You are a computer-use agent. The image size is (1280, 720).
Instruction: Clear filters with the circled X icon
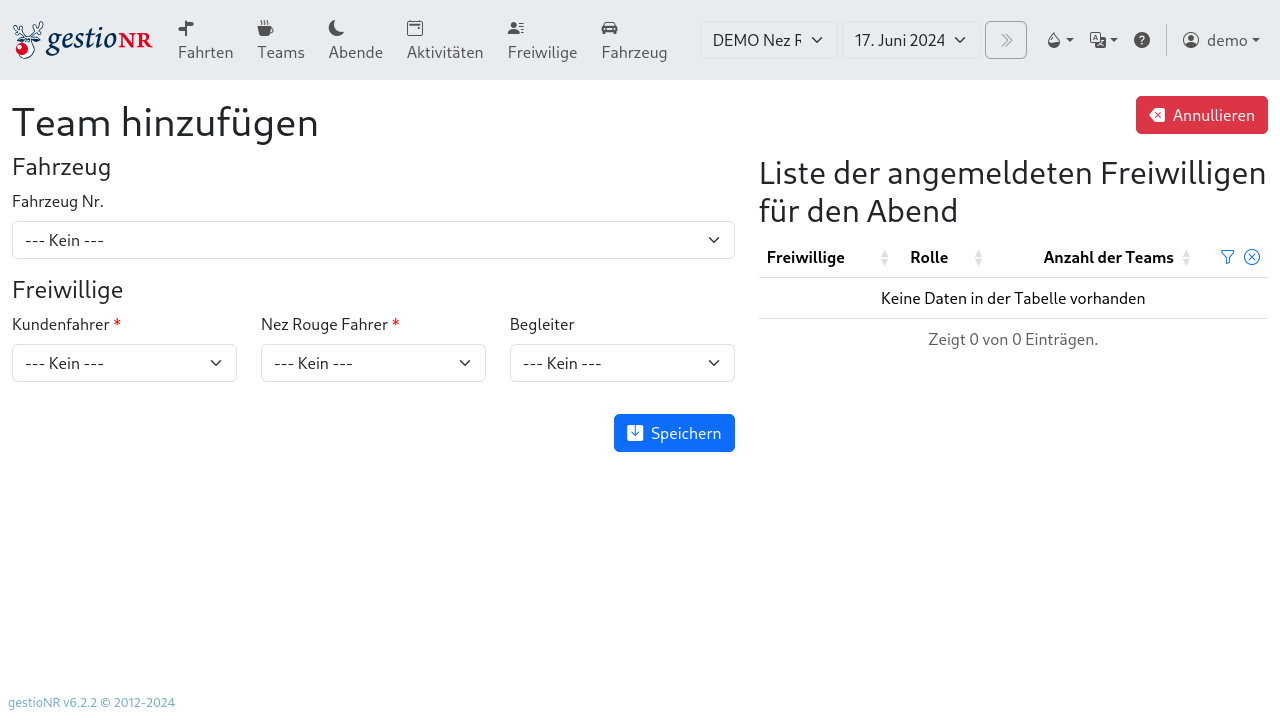(x=1251, y=257)
